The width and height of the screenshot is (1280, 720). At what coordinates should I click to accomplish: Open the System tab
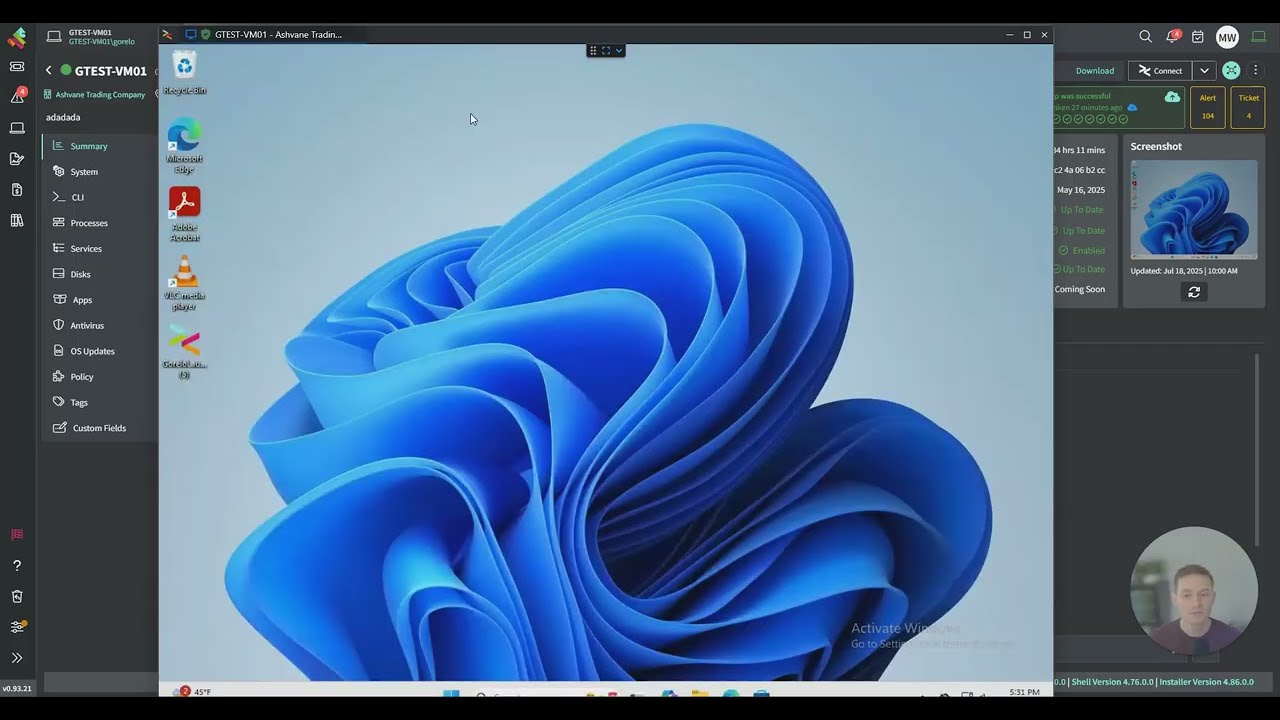pos(99,172)
